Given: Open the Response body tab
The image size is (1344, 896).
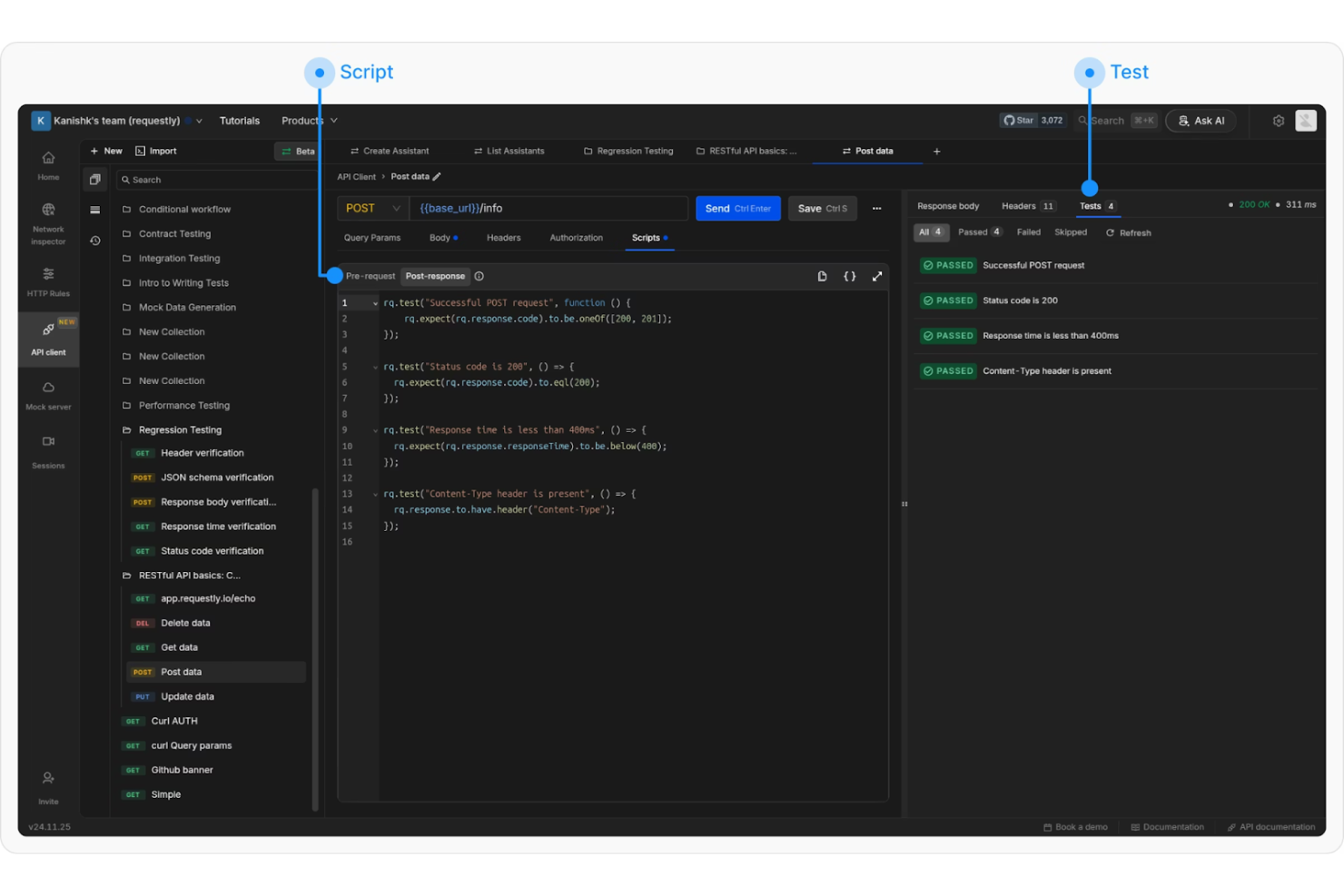Looking at the screenshot, I should pos(947,206).
